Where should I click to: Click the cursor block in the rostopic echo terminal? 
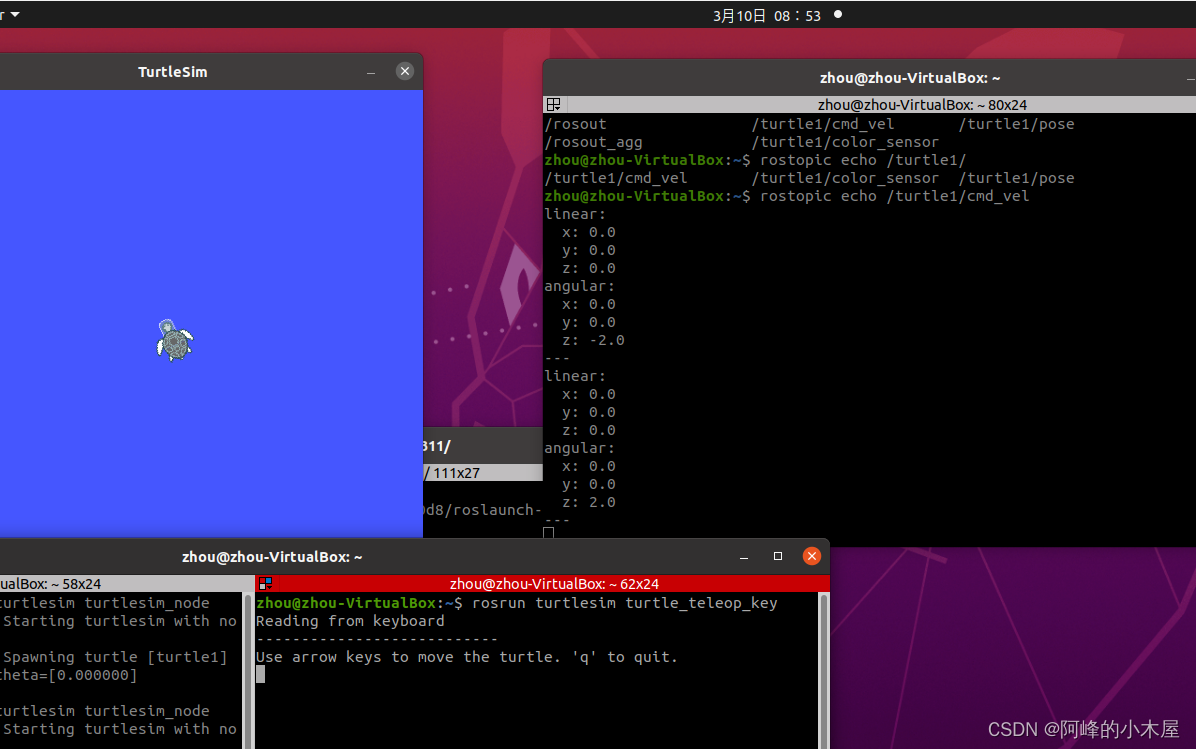[x=548, y=532]
